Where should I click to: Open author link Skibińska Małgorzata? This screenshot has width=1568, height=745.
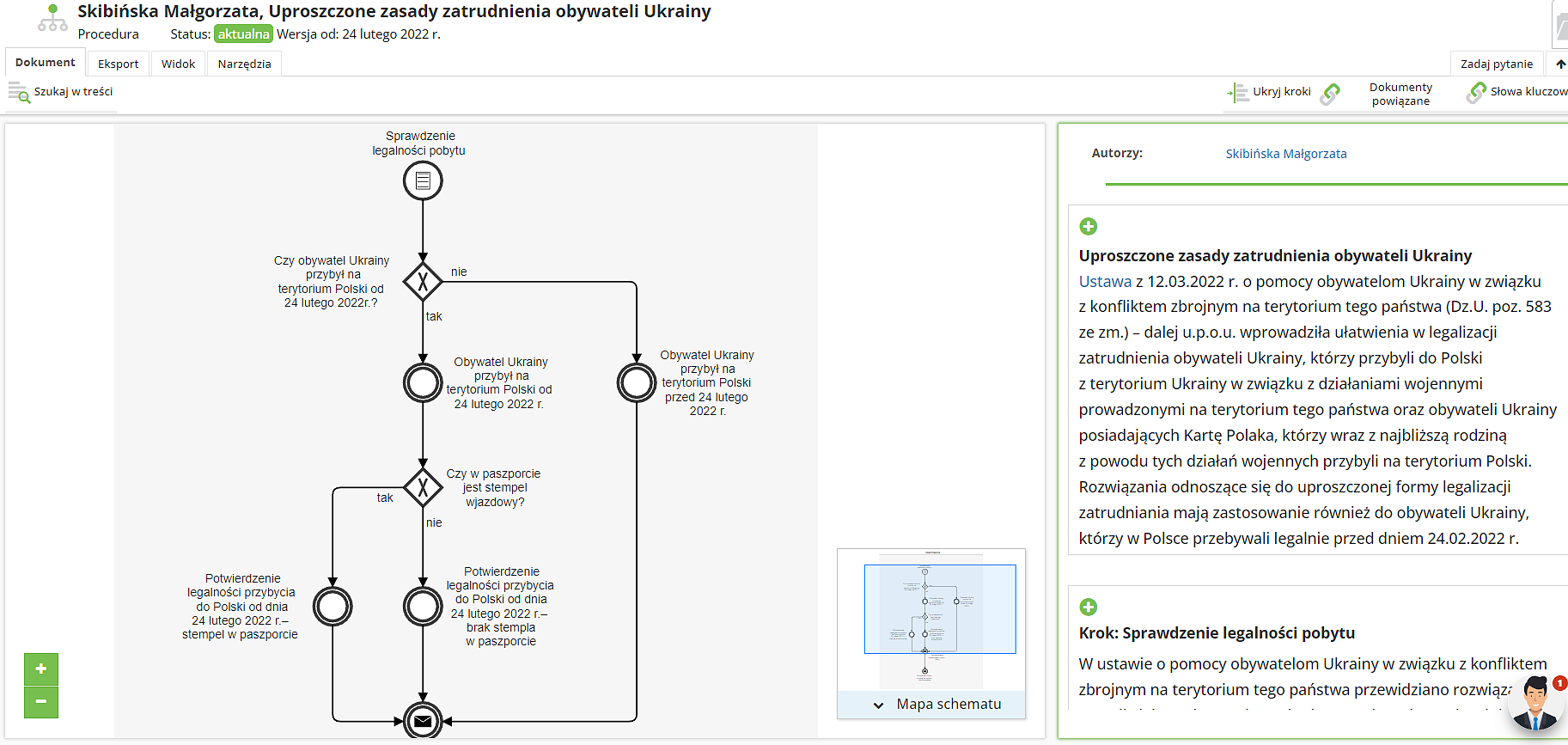coord(1285,154)
